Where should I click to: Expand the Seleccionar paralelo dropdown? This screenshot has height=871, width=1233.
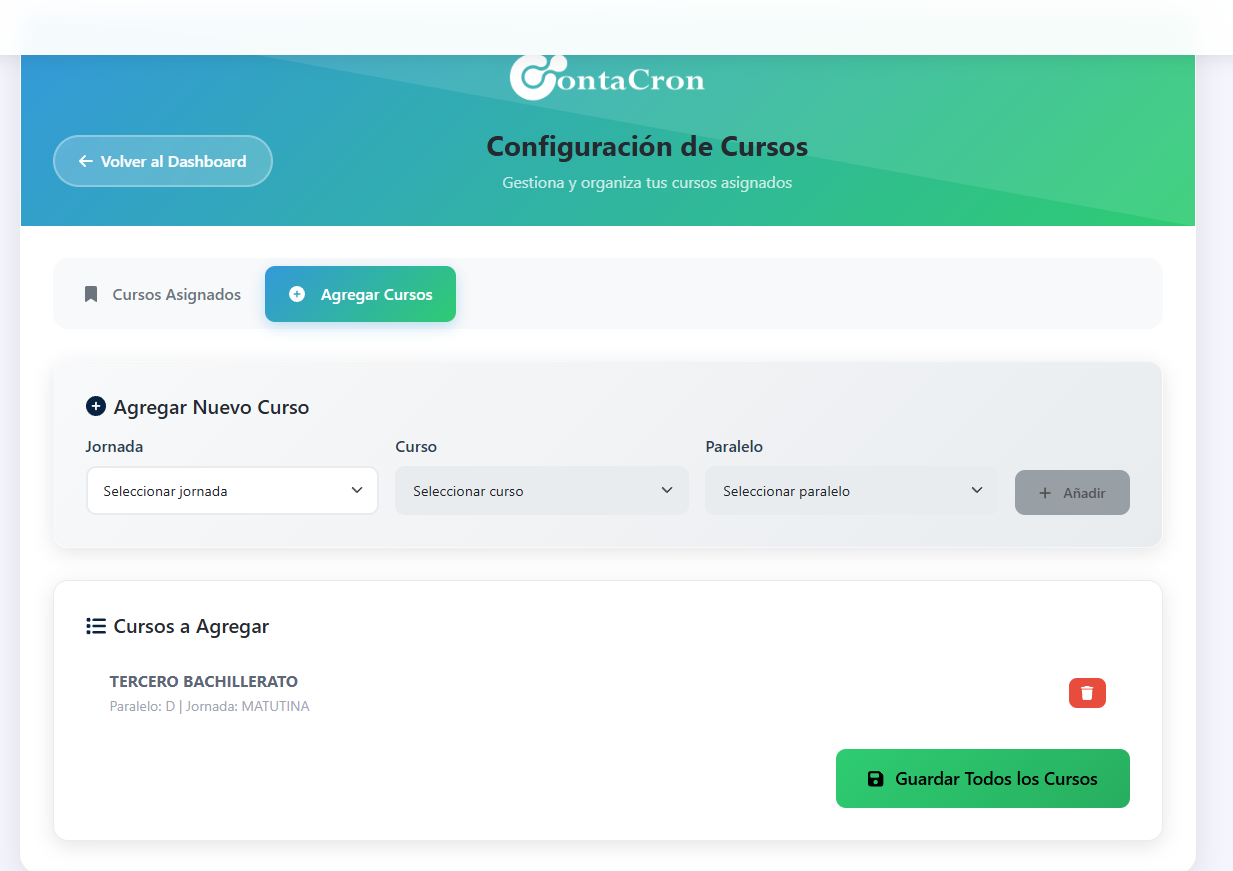click(x=851, y=490)
